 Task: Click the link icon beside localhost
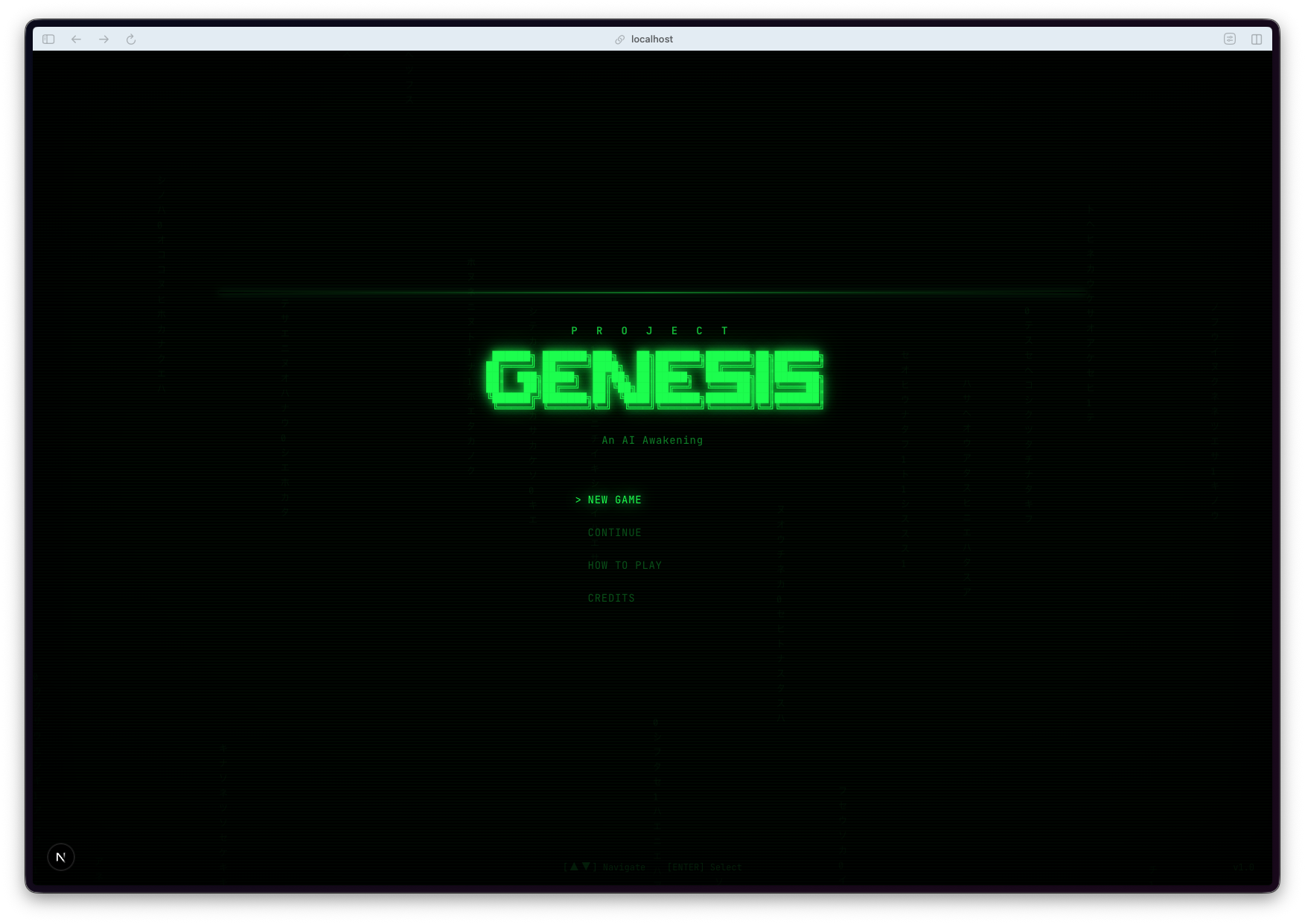point(619,39)
